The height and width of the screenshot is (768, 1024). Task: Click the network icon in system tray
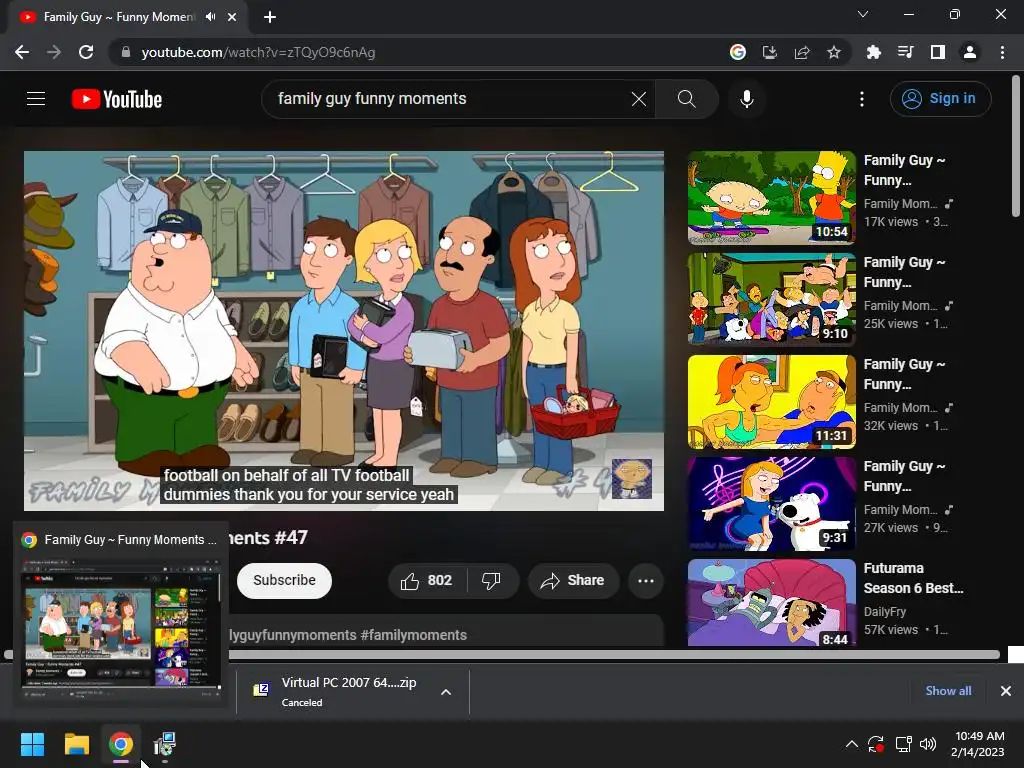(x=903, y=744)
